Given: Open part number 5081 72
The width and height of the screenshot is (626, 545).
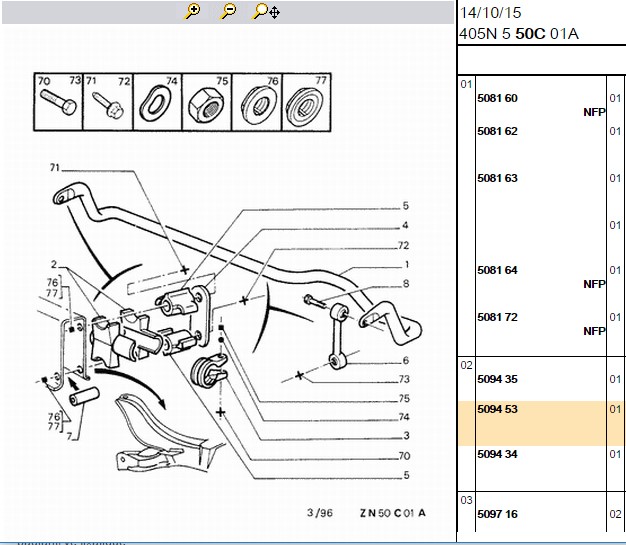Looking at the screenshot, I should point(497,317).
